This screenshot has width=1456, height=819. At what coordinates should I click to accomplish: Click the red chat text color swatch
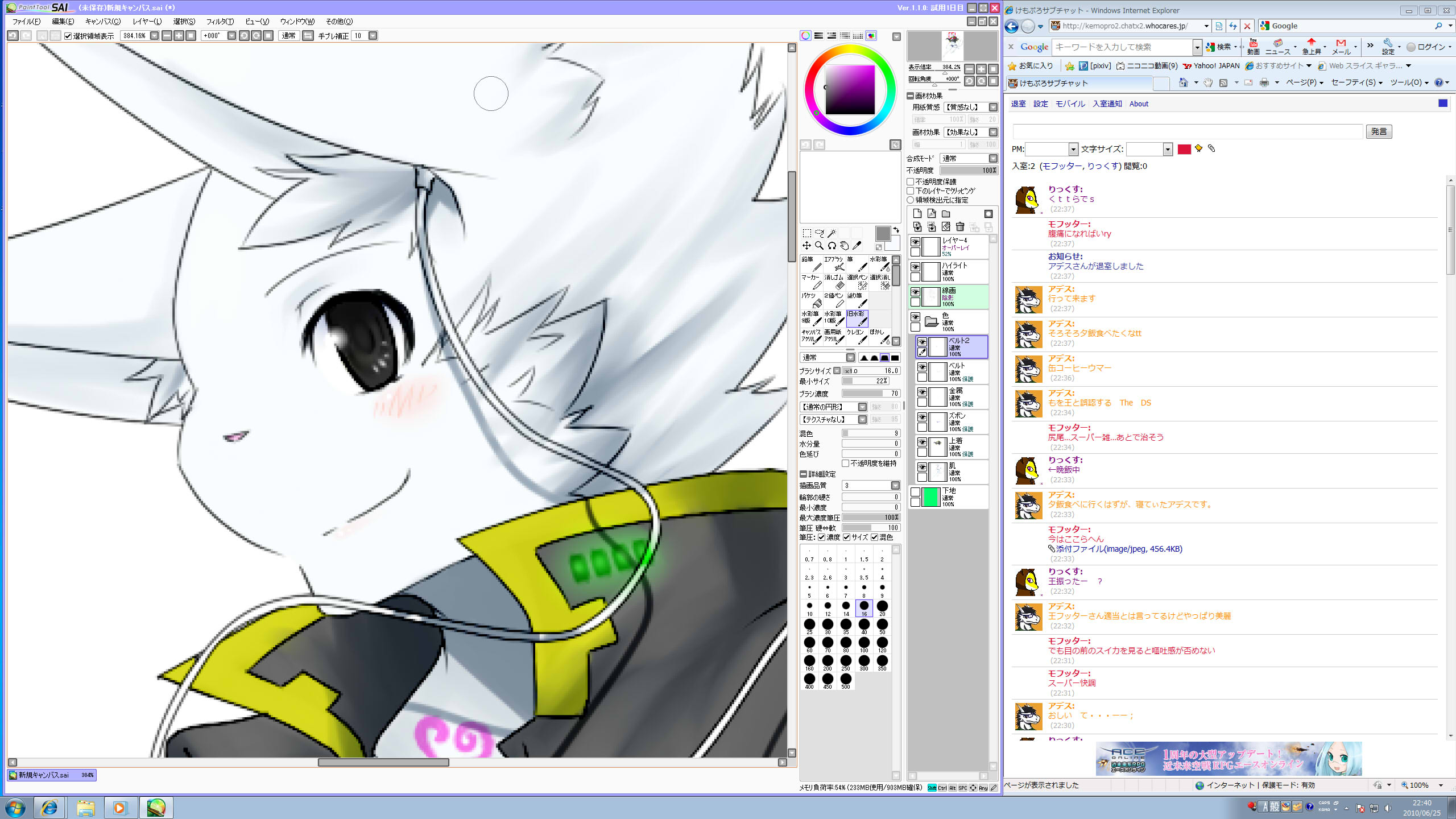click(x=1184, y=150)
